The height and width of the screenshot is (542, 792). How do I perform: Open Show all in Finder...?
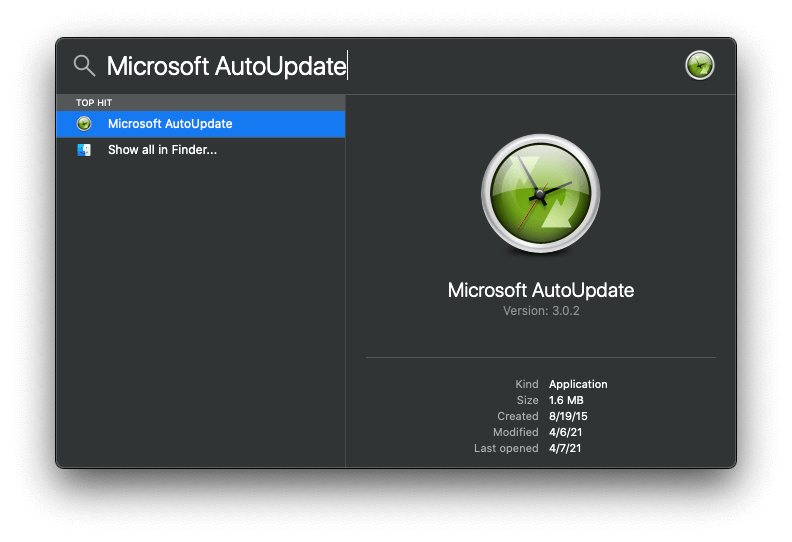point(201,150)
